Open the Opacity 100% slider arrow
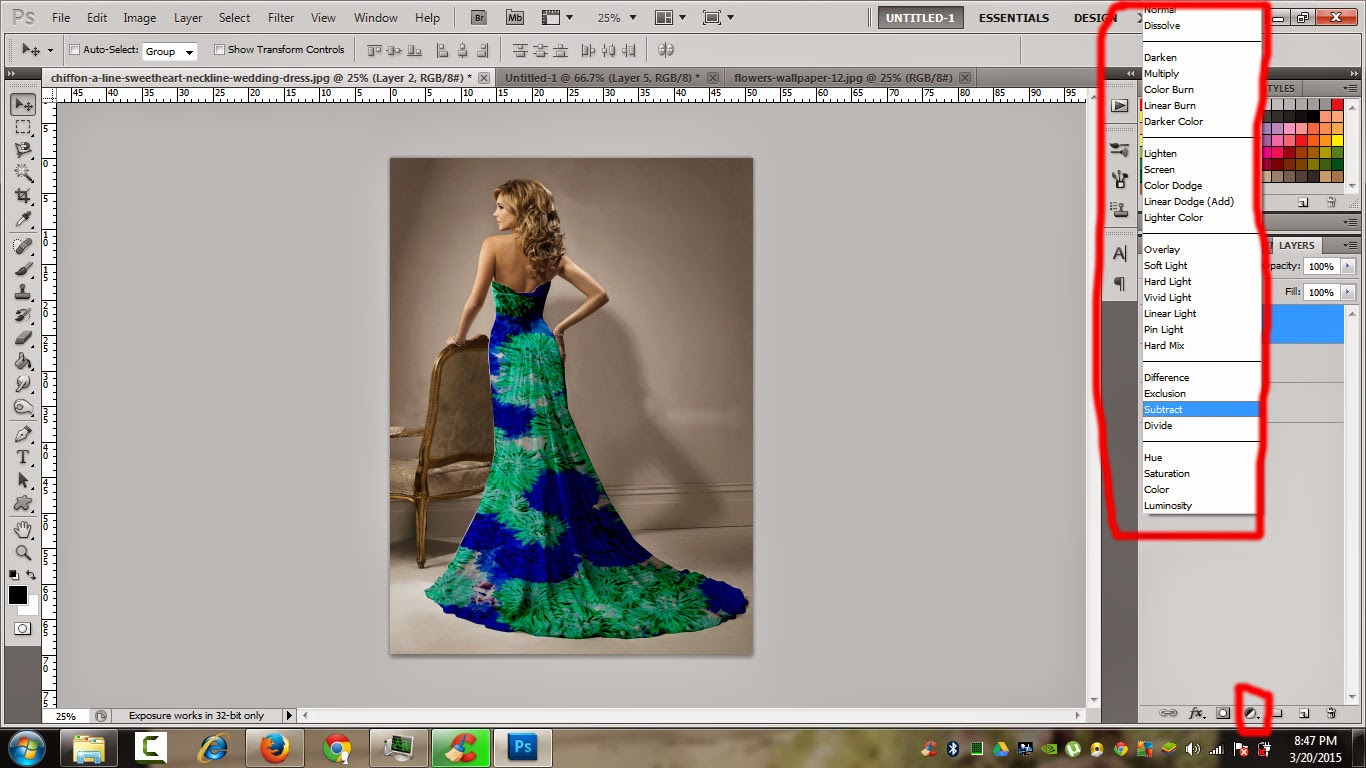Viewport: 1366px width, 768px height. pos(1348,266)
